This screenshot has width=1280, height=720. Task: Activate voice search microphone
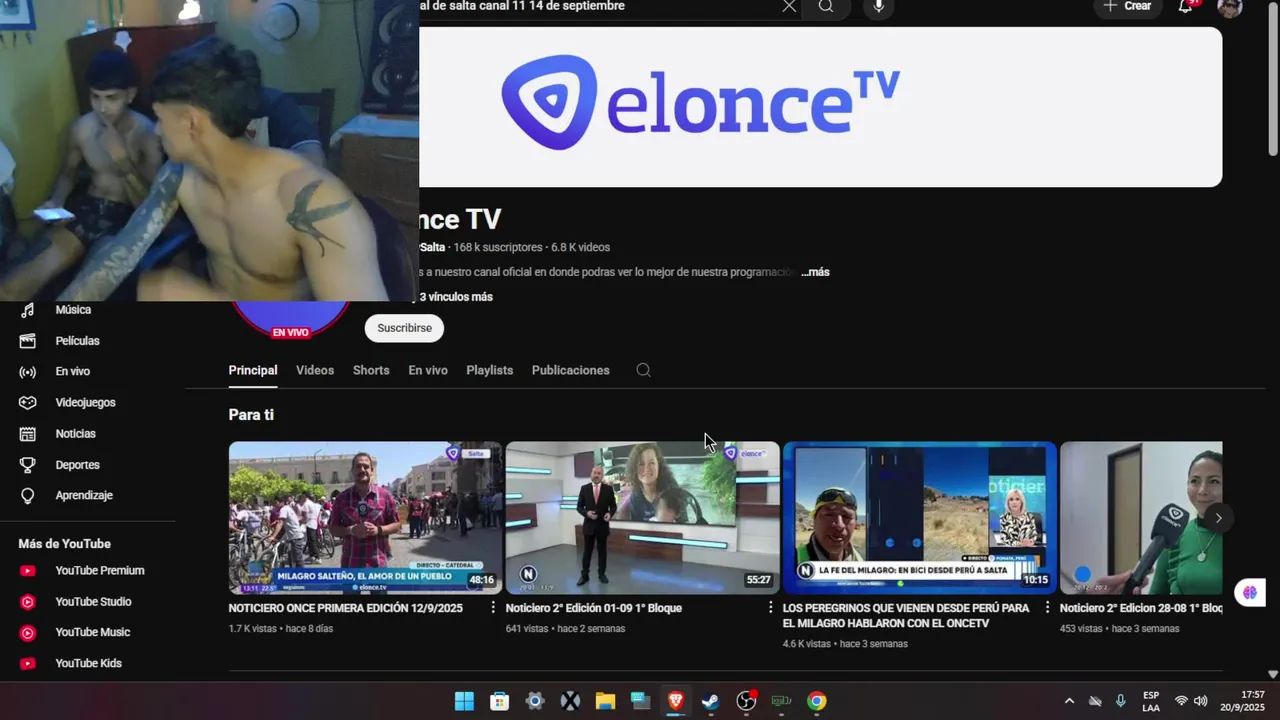878,6
